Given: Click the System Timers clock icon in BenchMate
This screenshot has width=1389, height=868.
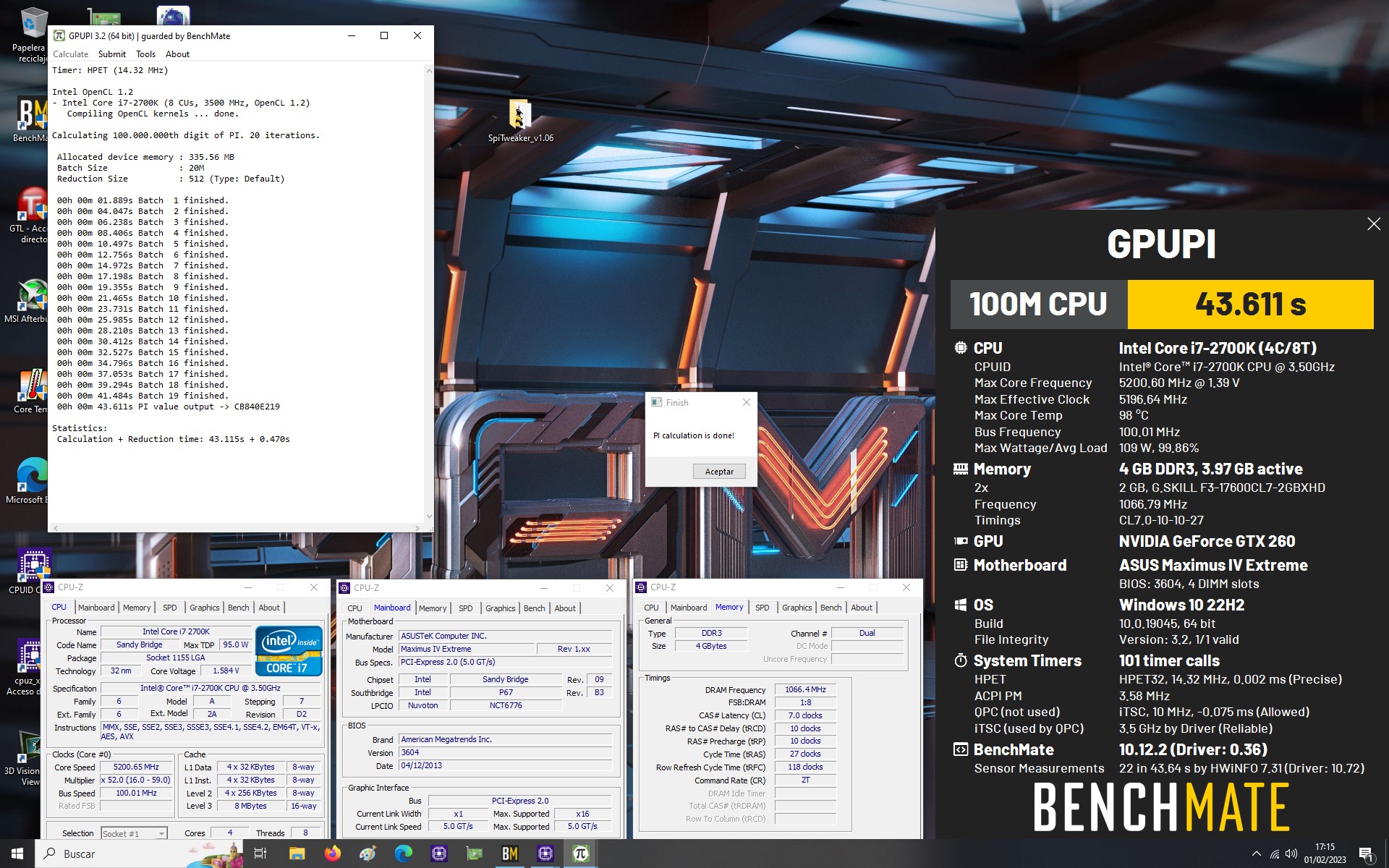Looking at the screenshot, I should [x=960, y=660].
